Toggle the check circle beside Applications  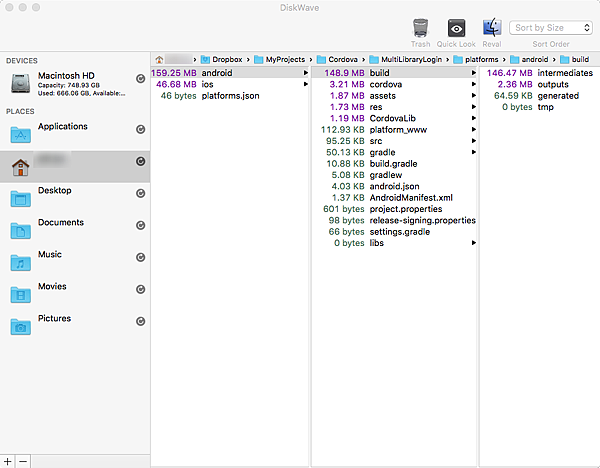tap(140, 129)
